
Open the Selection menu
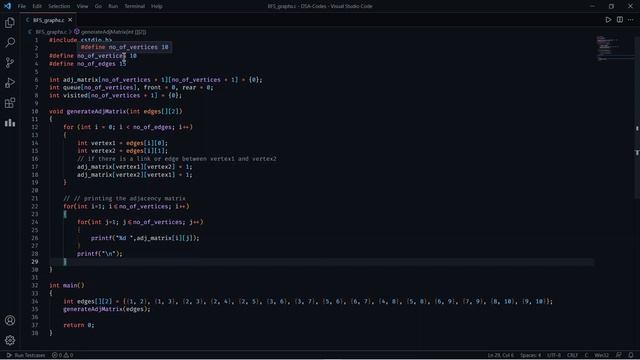click(59, 6)
